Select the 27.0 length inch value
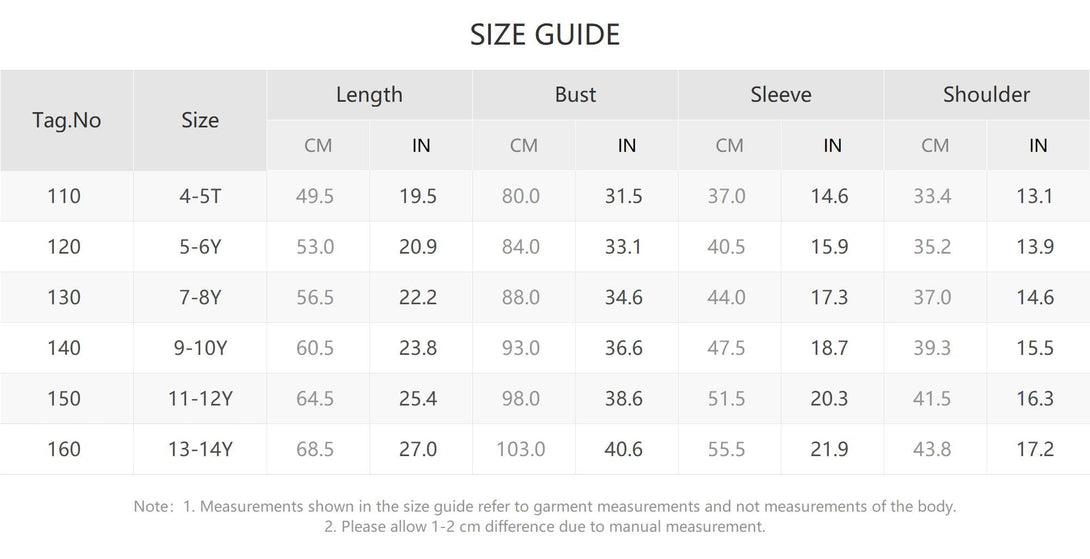 [418, 450]
